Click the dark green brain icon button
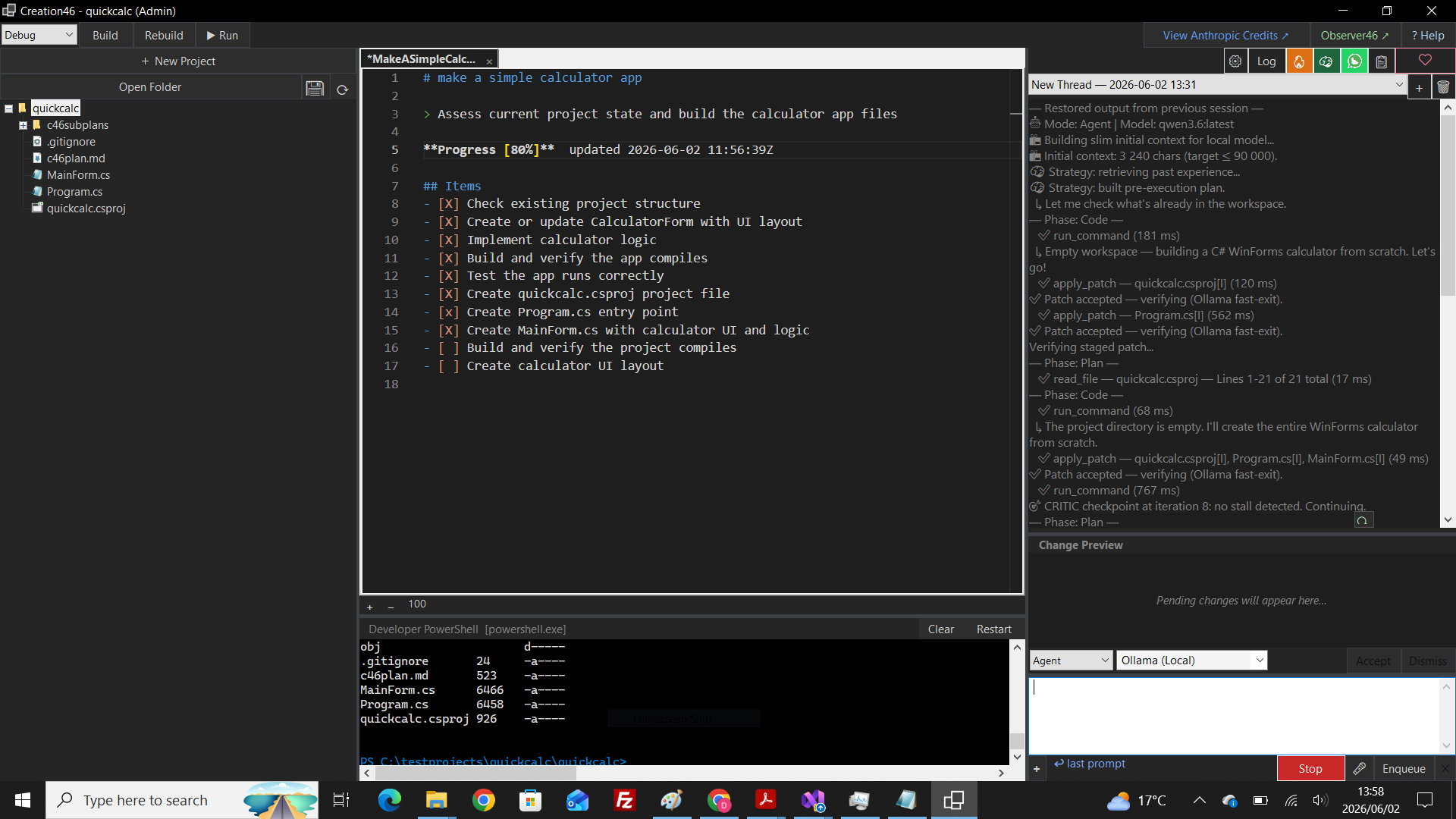Image resolution: width=1456 pixels, height=819 pixels. coord(1326,61)
